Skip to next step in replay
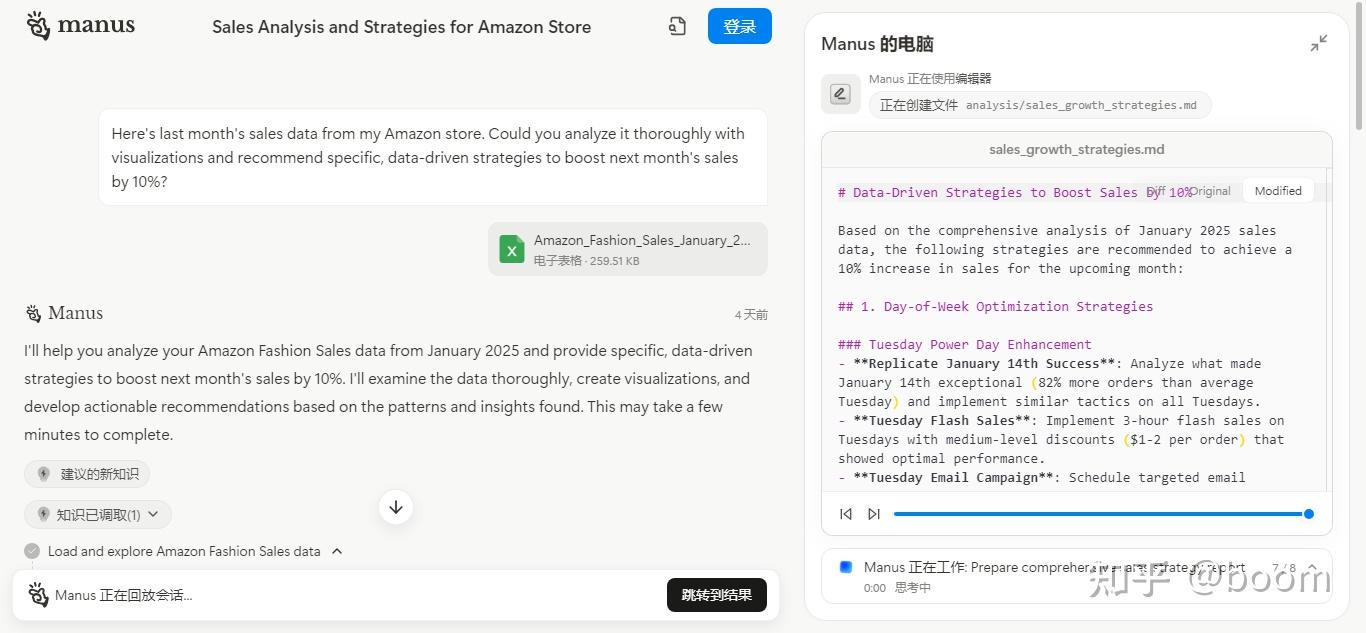Viewport: 1366px width, 633px height. click(874, 514)
